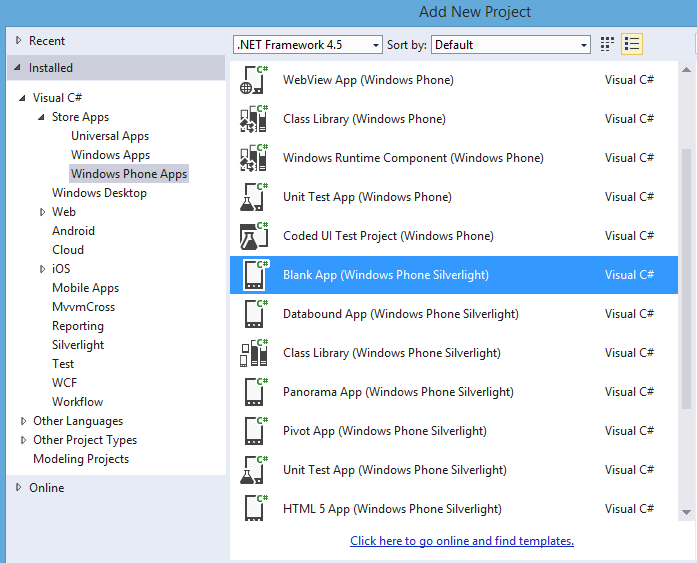Select 'Windows Runtime Component (Windows Phone)' name
Image resolution: width=697 pixels, height=563 pixels.
[x=413, y=158]
